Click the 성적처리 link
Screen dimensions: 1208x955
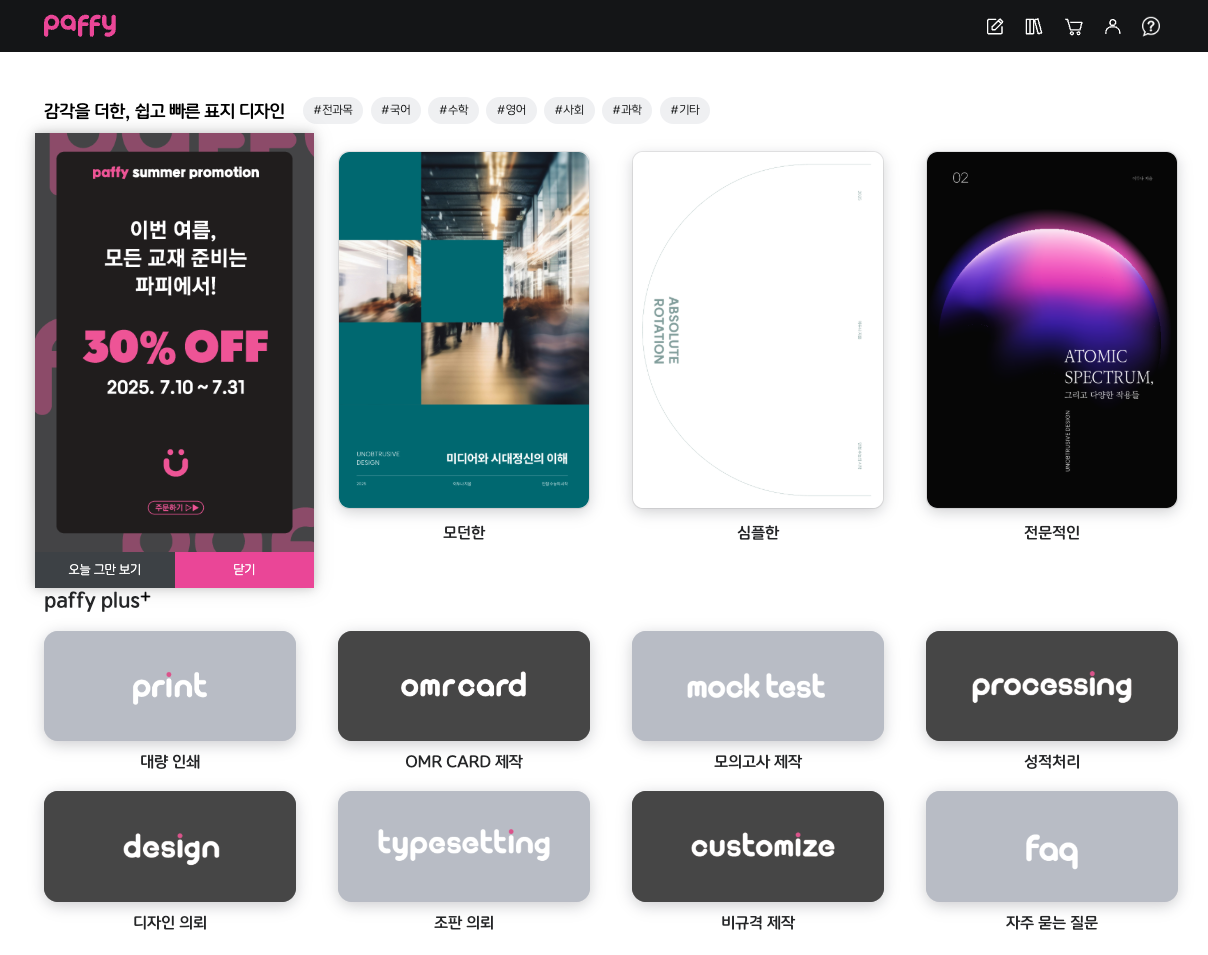tap(1052, 762)
